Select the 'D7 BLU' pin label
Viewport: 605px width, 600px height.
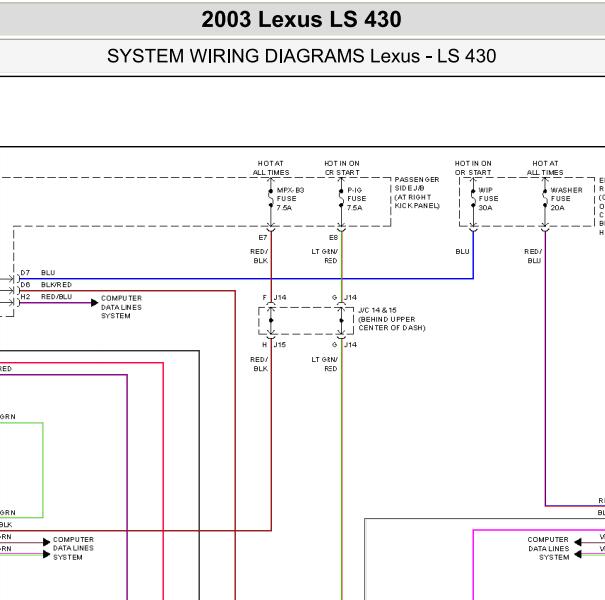coord(38,273)
